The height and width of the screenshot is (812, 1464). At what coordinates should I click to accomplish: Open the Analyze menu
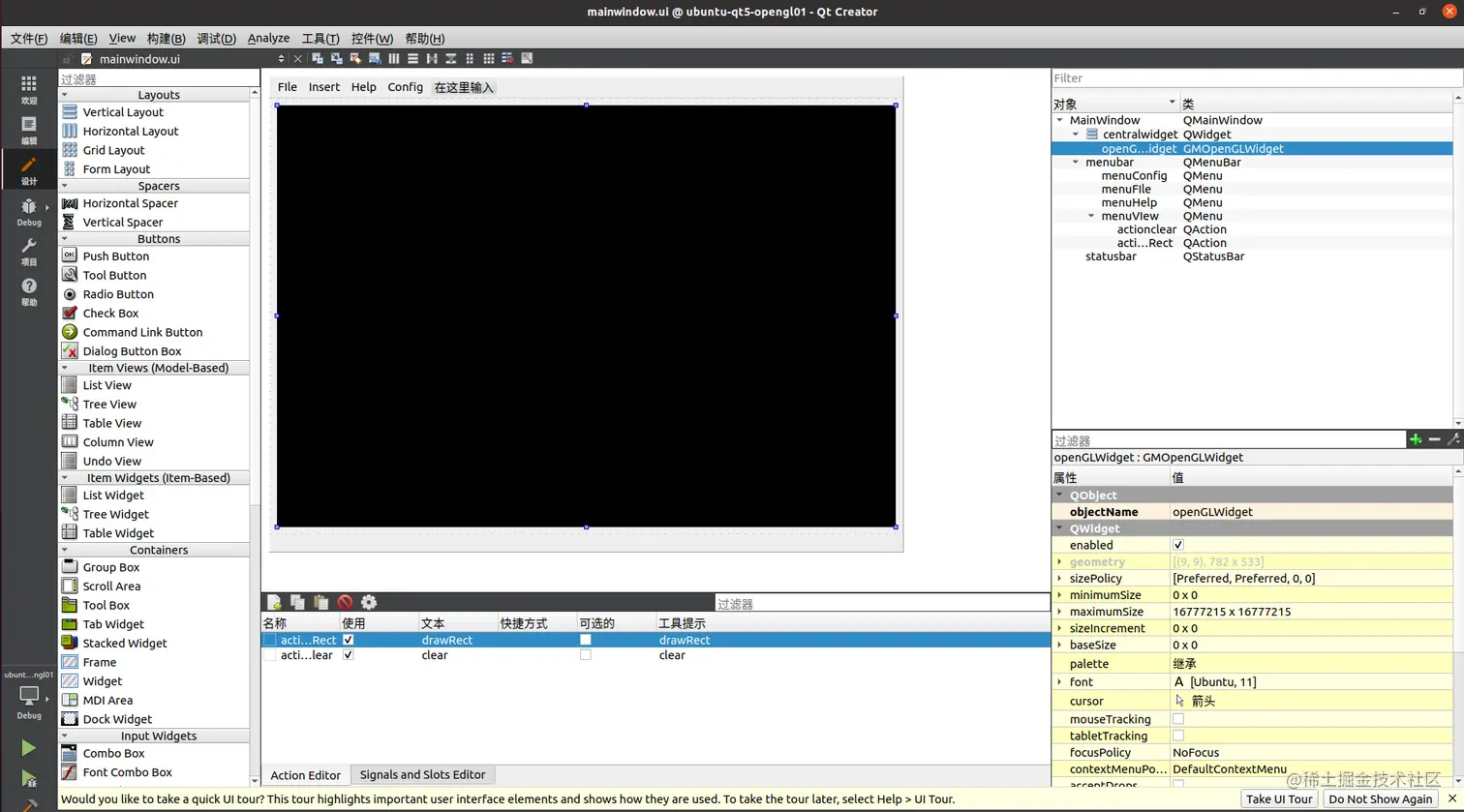[268, 39]
